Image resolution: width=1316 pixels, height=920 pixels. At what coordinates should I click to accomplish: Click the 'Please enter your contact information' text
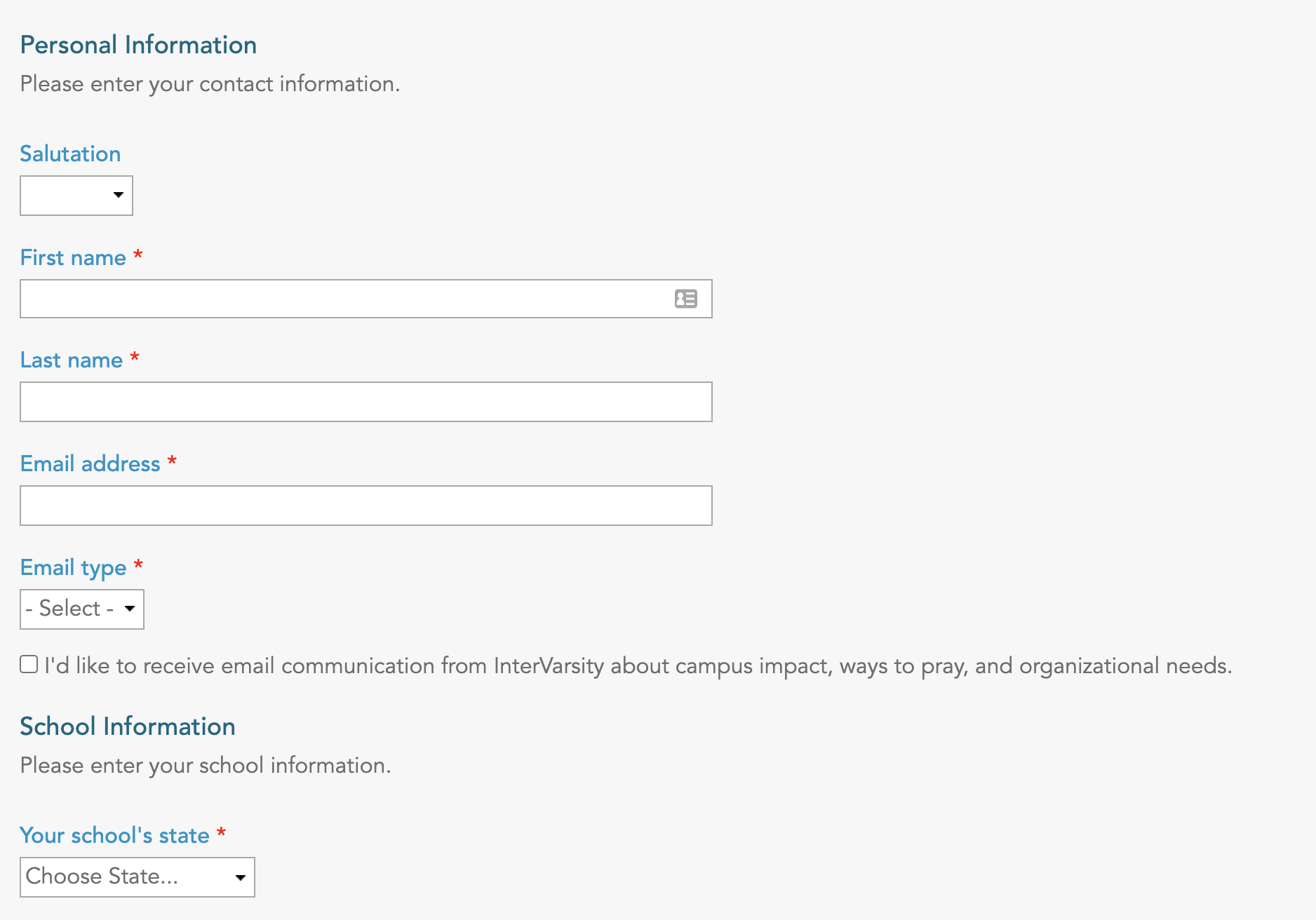pos(210,84)
